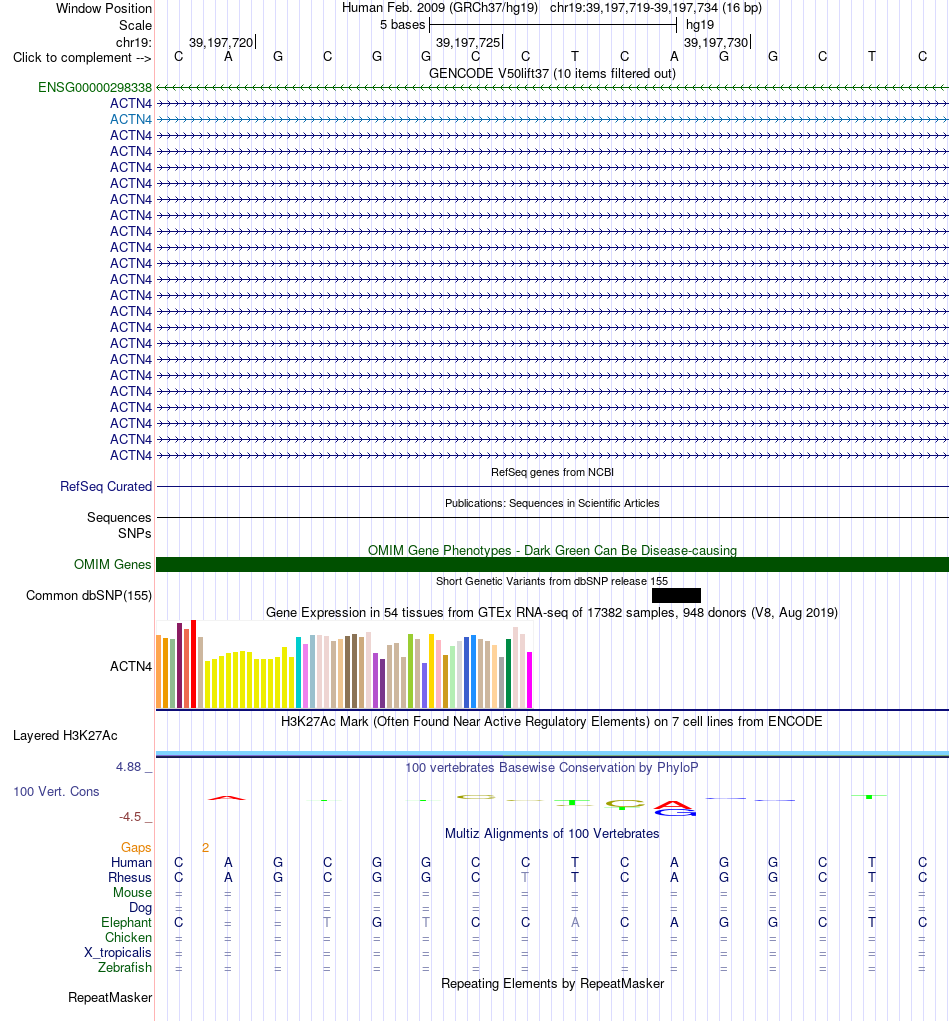Click the 39,197,720 coordinate label
Image resolution: width=950 pixels, height=1021 pixels.
(x=221, y=42)
